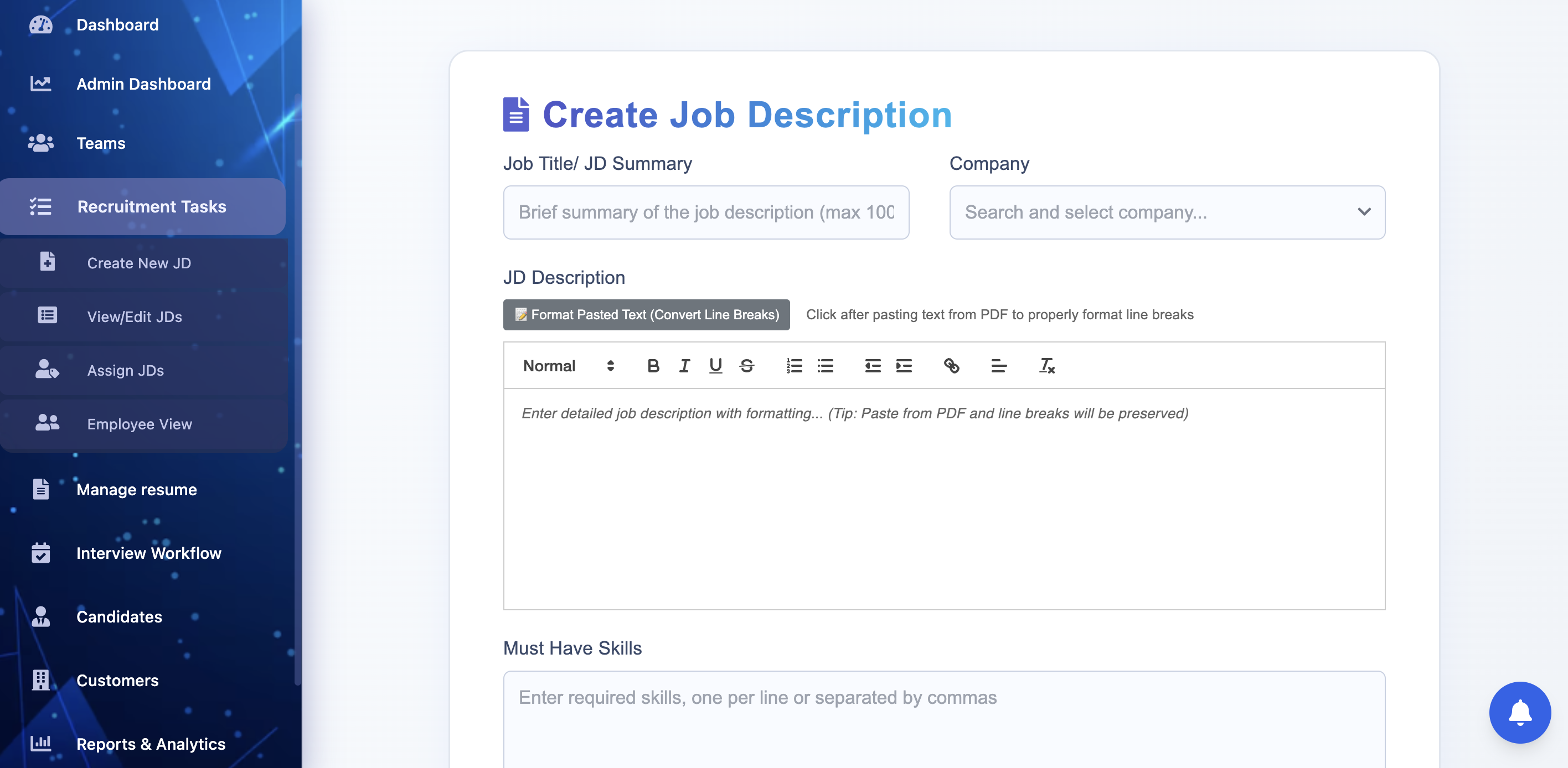Open View/Edit JDs from the sidebar
This screenshot has height=768, width=1568.
click(135, 316)
